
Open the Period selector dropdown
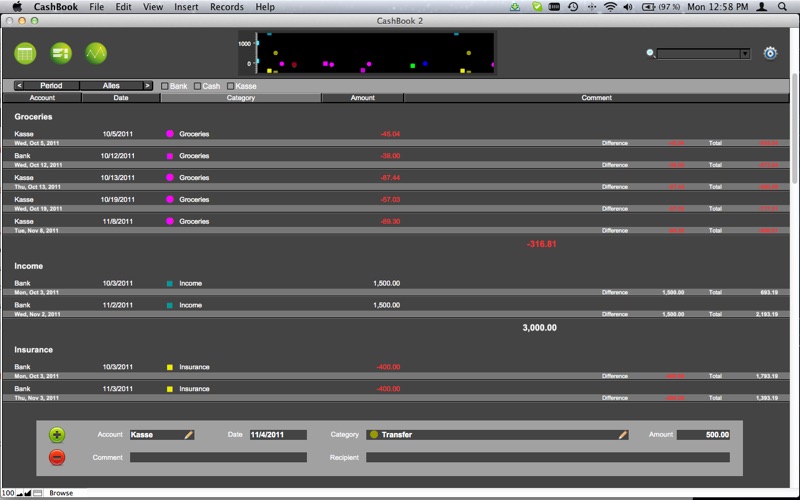(51, 86)
